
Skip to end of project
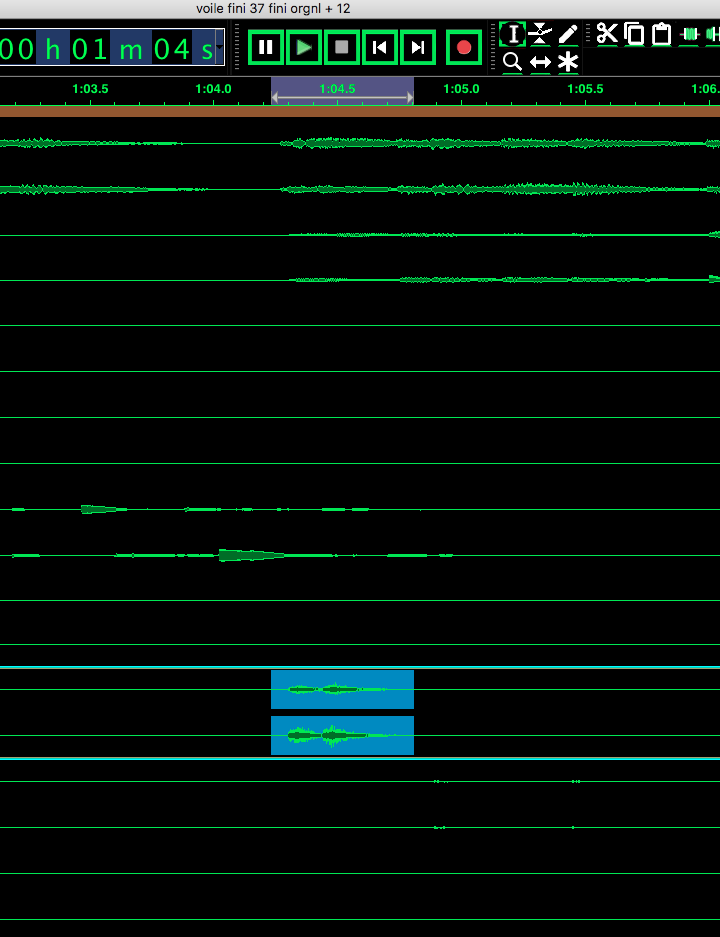418,47
